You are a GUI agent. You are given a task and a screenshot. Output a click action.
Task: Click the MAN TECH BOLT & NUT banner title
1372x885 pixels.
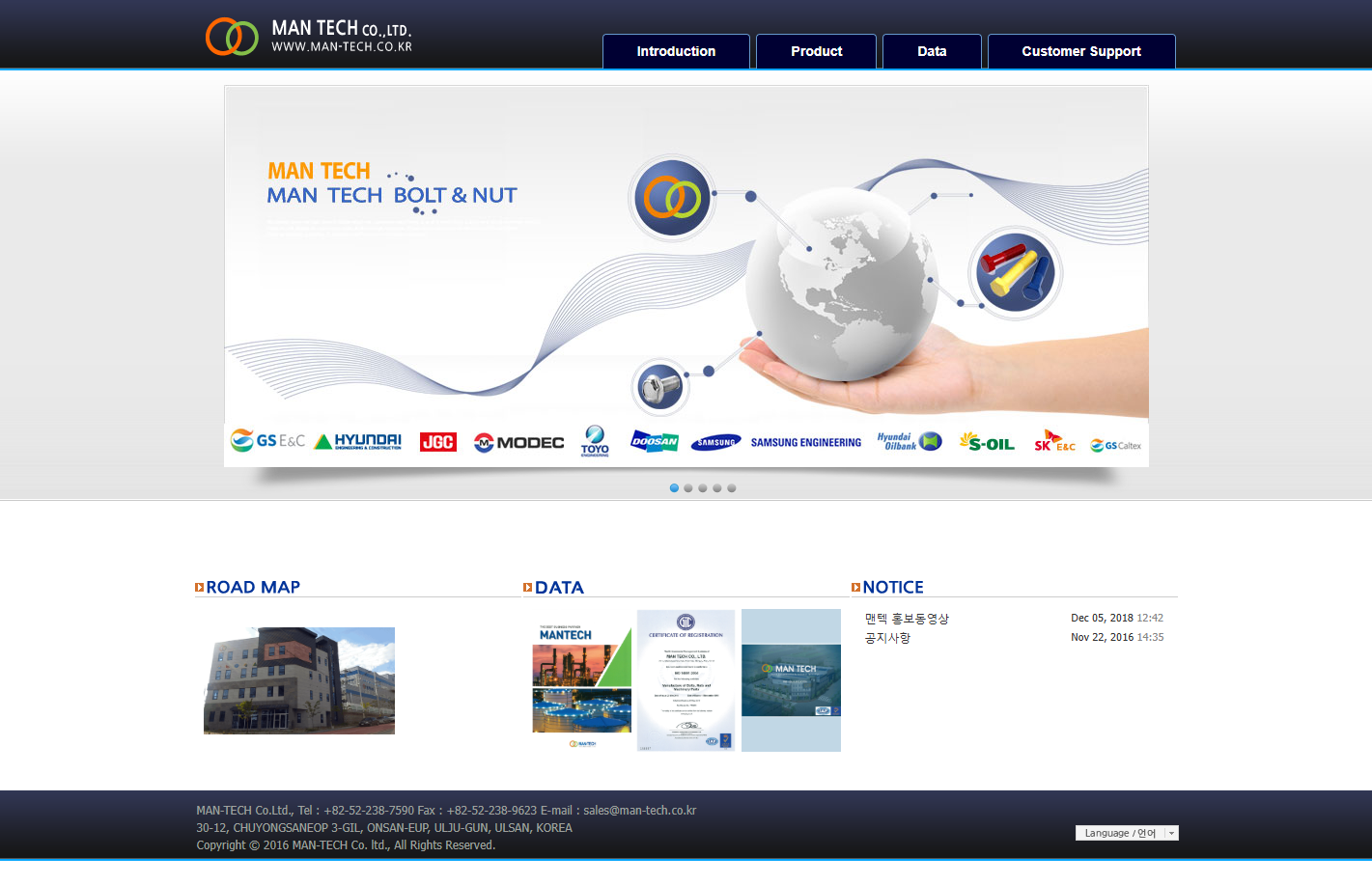click(x=392, y=195)
